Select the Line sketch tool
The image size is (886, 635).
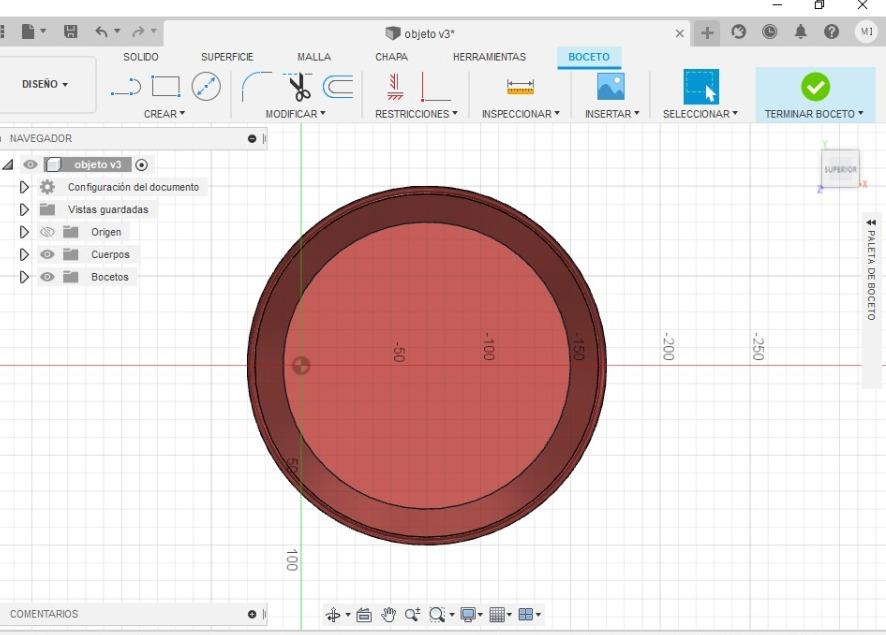[126, 87]
